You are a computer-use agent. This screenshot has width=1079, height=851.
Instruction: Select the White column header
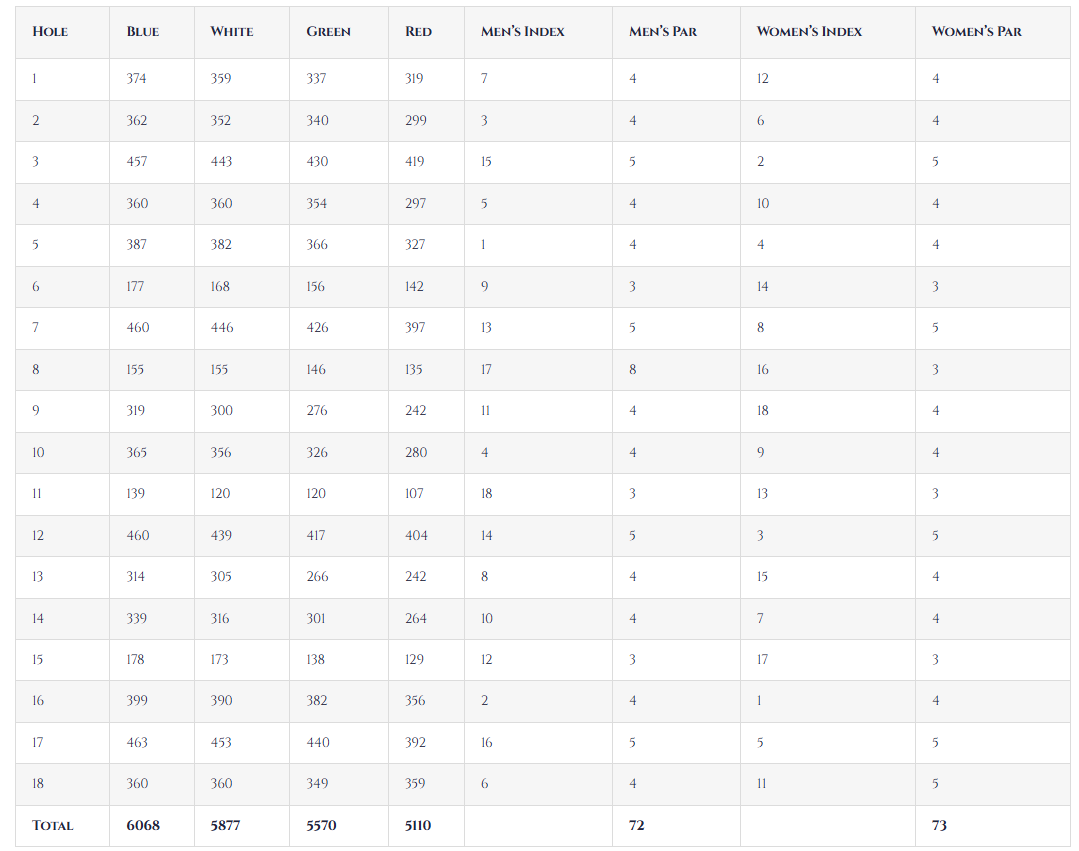(x=232, y=32)
